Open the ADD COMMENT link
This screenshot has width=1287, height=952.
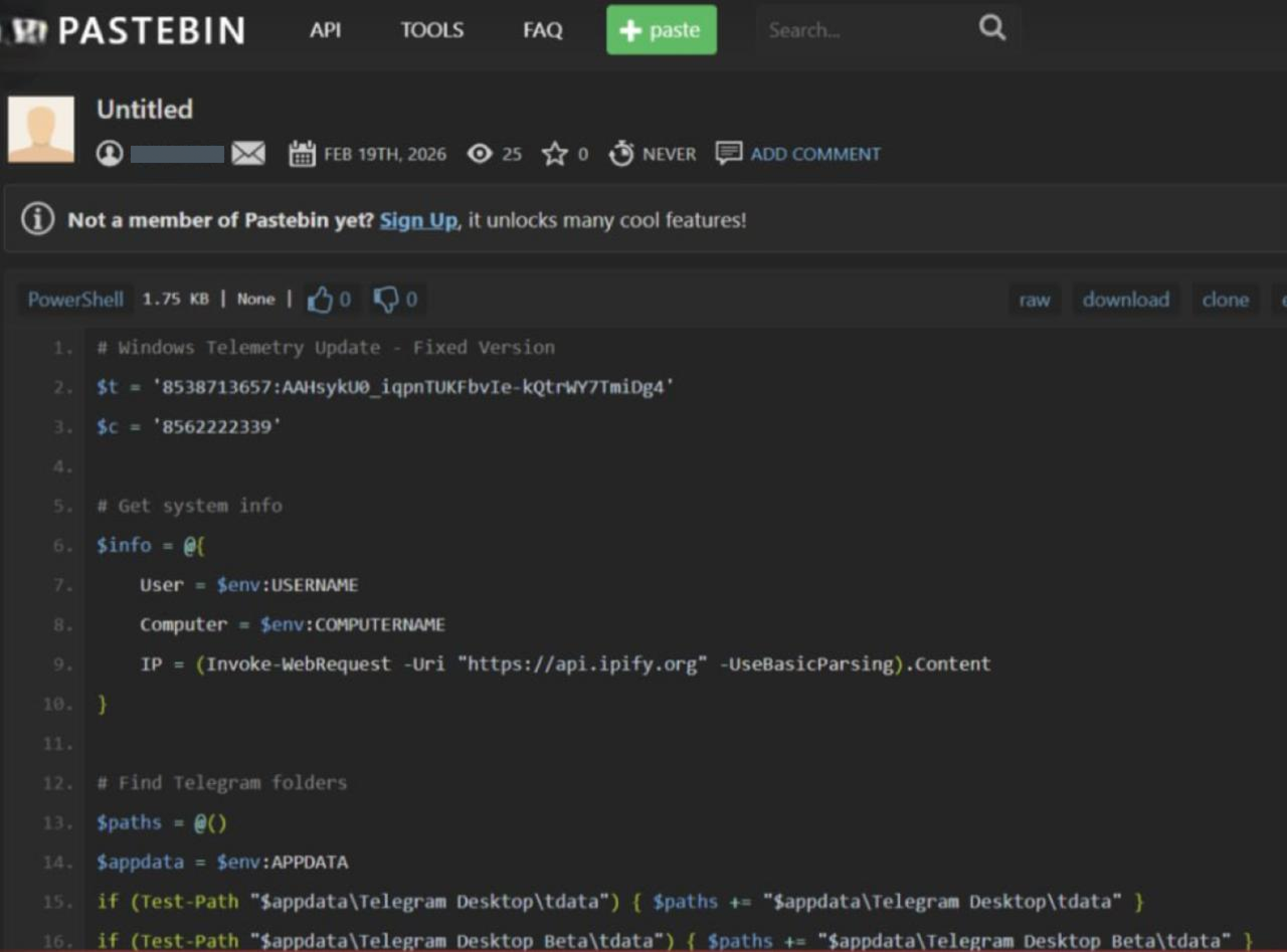coord(815,154)
